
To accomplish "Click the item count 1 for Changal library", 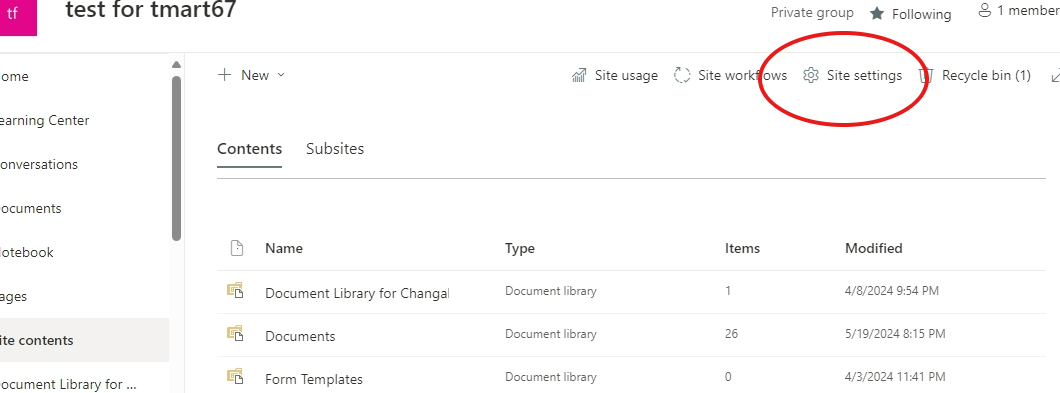I will tap(728, 291).
